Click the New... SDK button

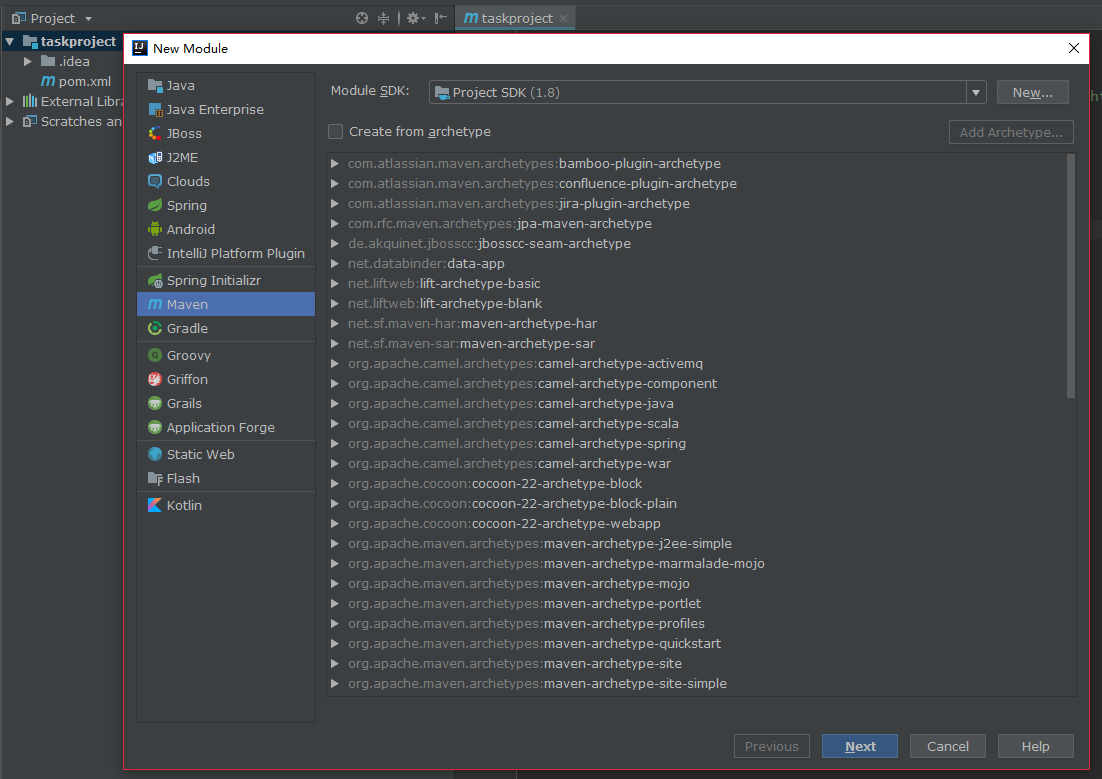click(x=1032, y=92)
